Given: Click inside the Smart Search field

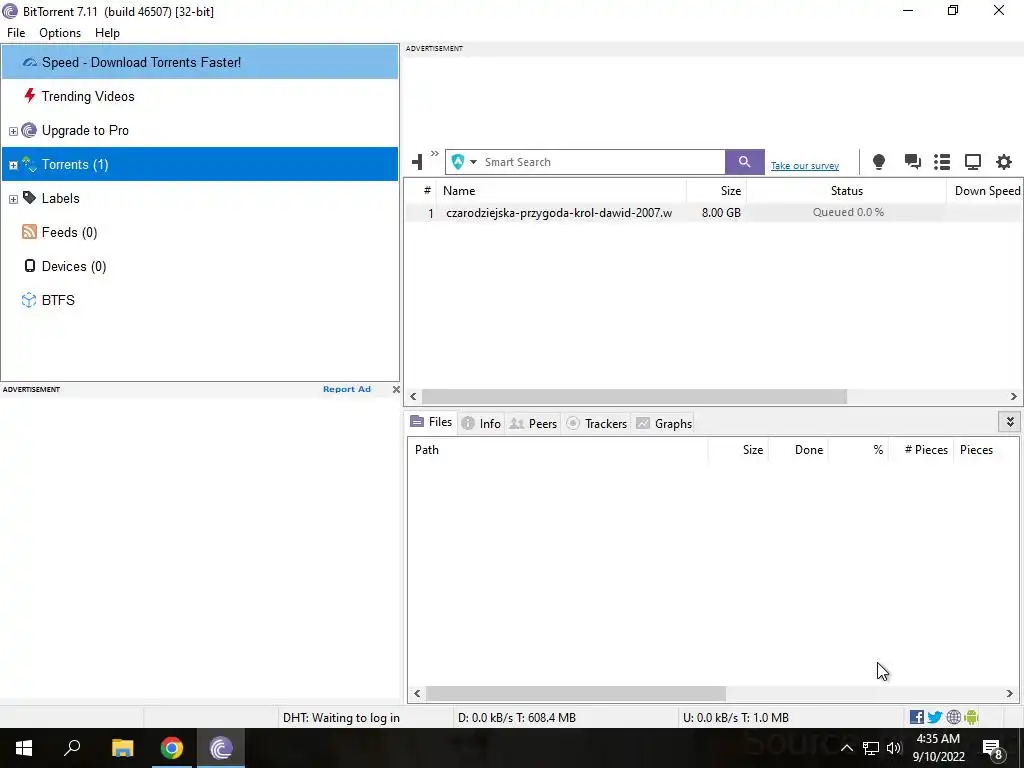Looking at the screenshot, I should pyautogui.click(x=602, y=162).
